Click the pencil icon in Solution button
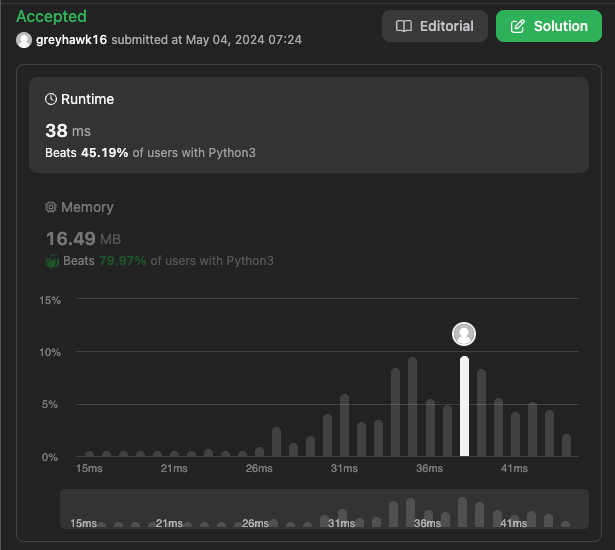 tap(518, 26)
